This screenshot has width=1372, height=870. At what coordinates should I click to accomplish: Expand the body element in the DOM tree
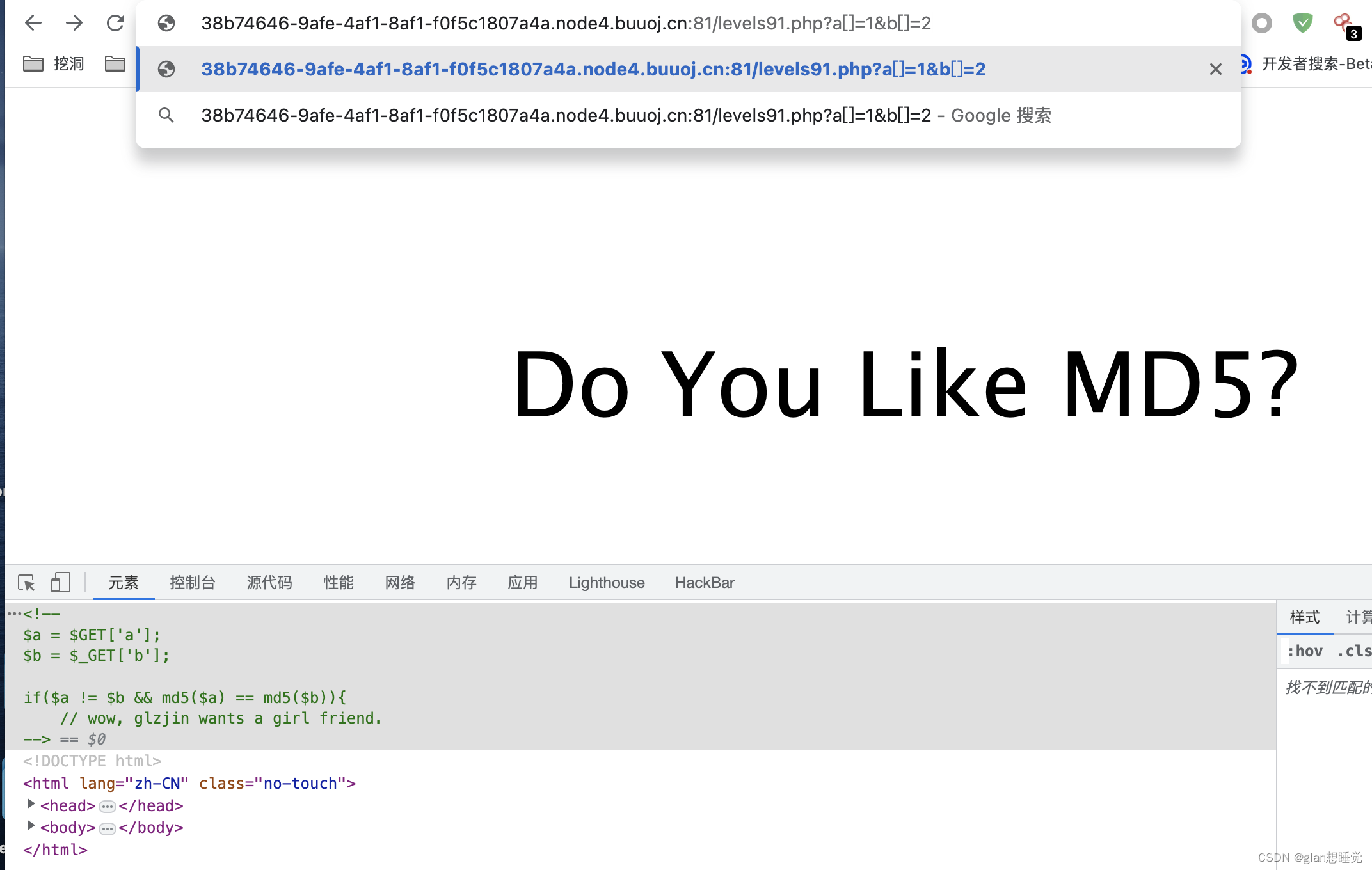point(31,826)
